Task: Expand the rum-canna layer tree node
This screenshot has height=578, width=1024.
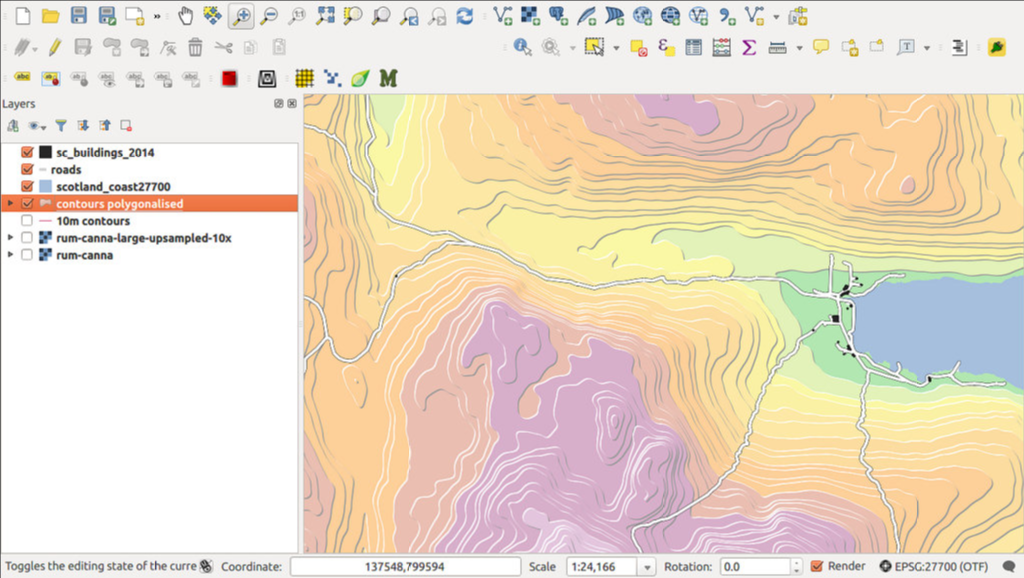Action: click(10, 255)
